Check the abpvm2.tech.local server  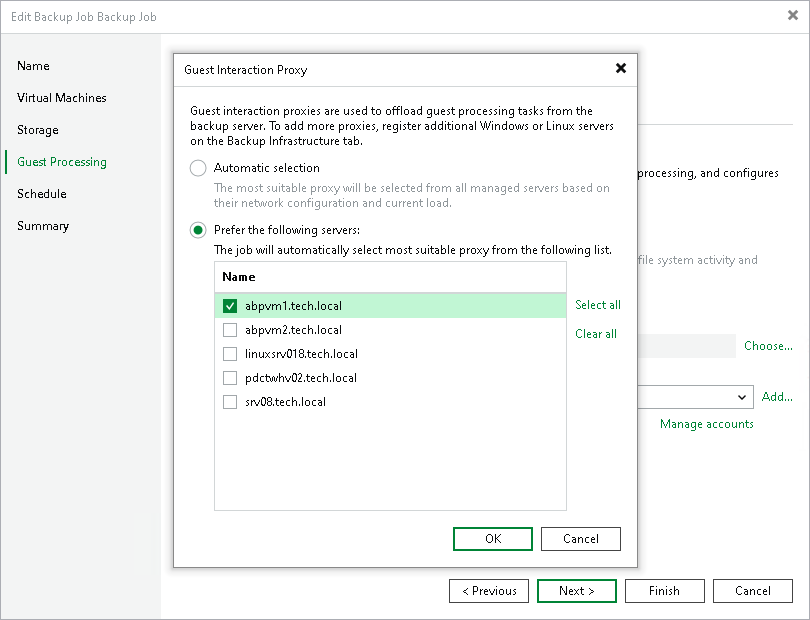(x=230, y=330)
